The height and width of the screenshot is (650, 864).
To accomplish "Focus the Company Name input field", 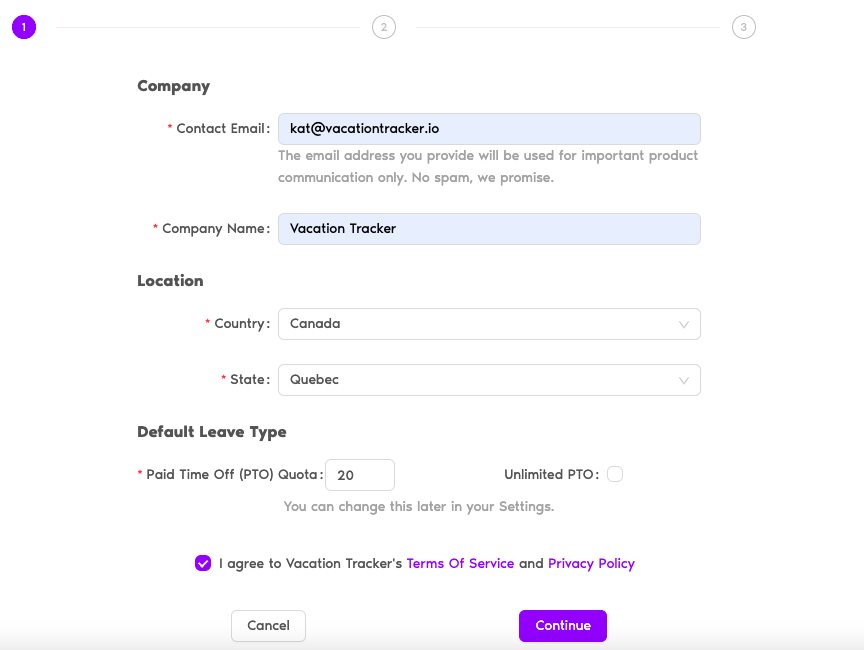I will click(489, 229).
